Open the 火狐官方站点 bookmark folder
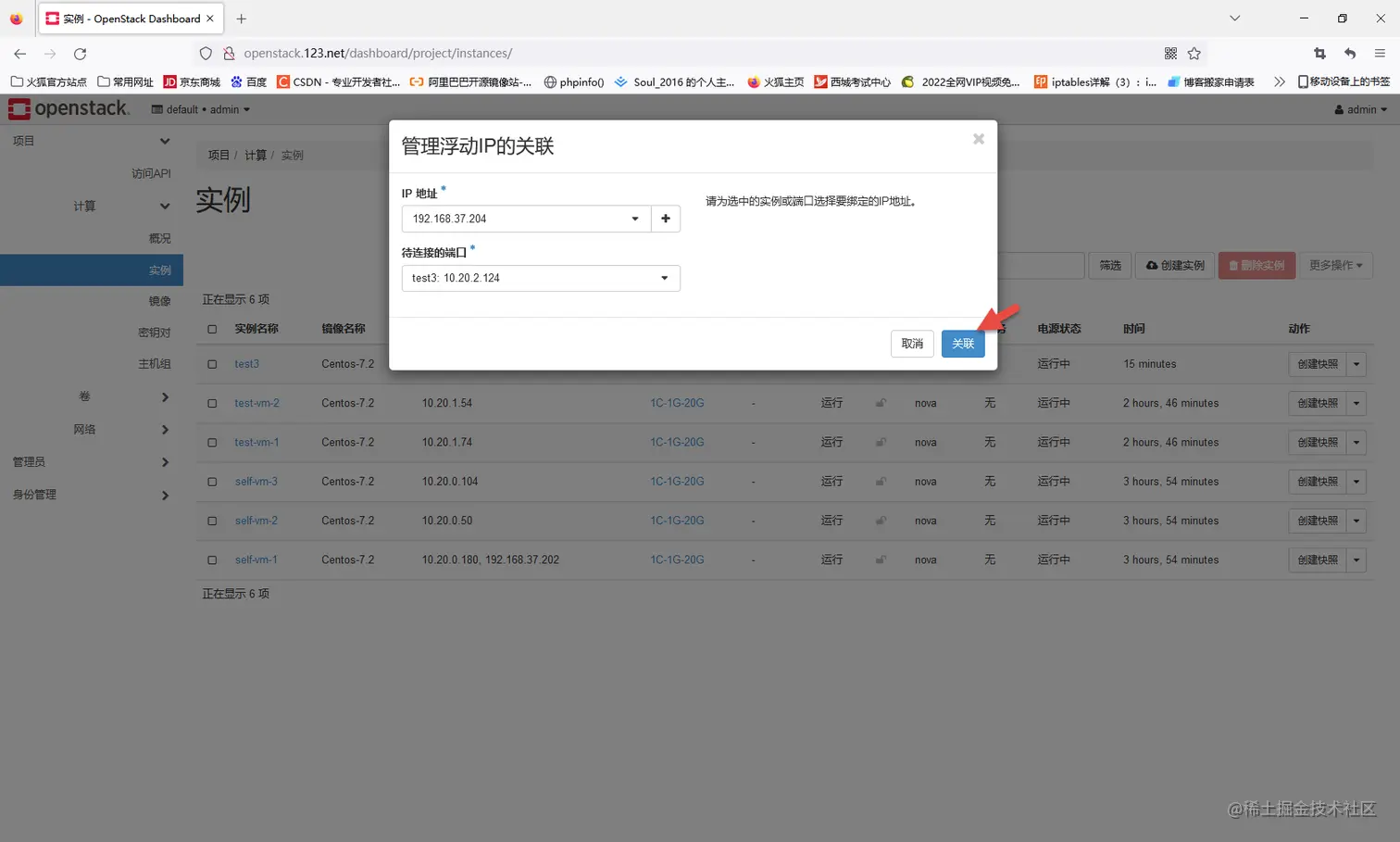 [x=48, y=82]
